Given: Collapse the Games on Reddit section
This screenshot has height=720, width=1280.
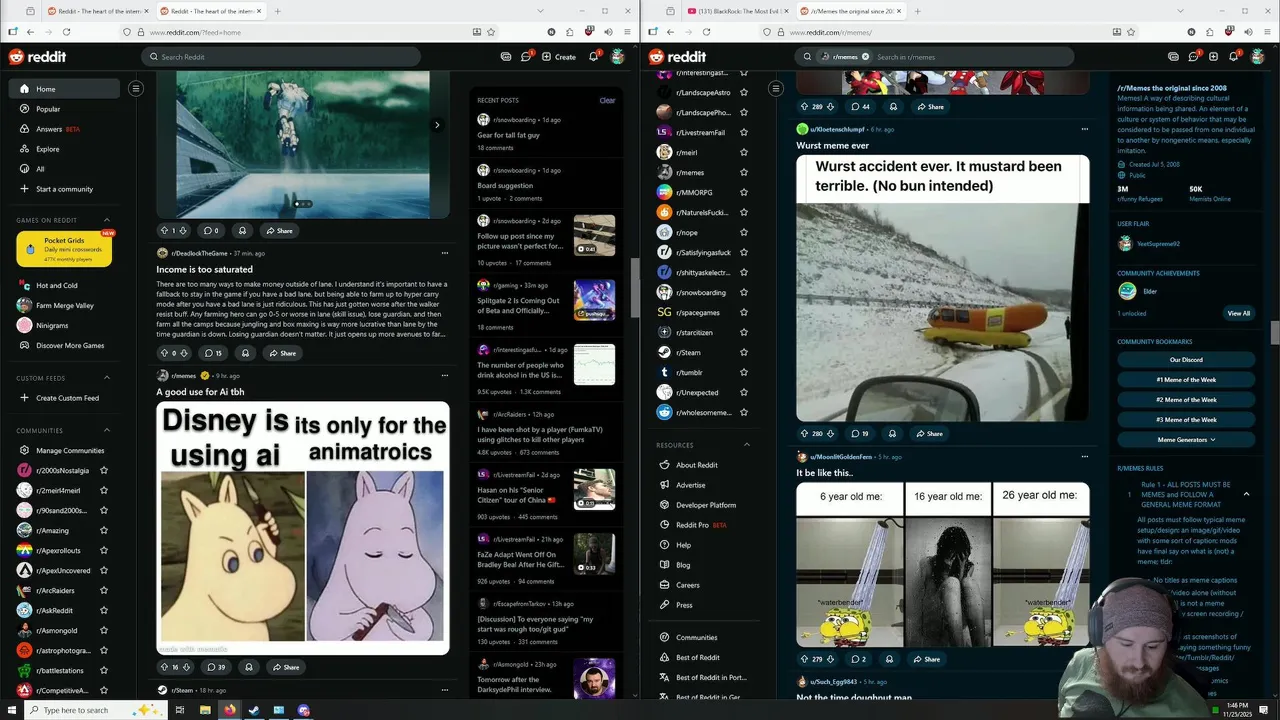Looking at the screenshot, I should click(107, 220).
